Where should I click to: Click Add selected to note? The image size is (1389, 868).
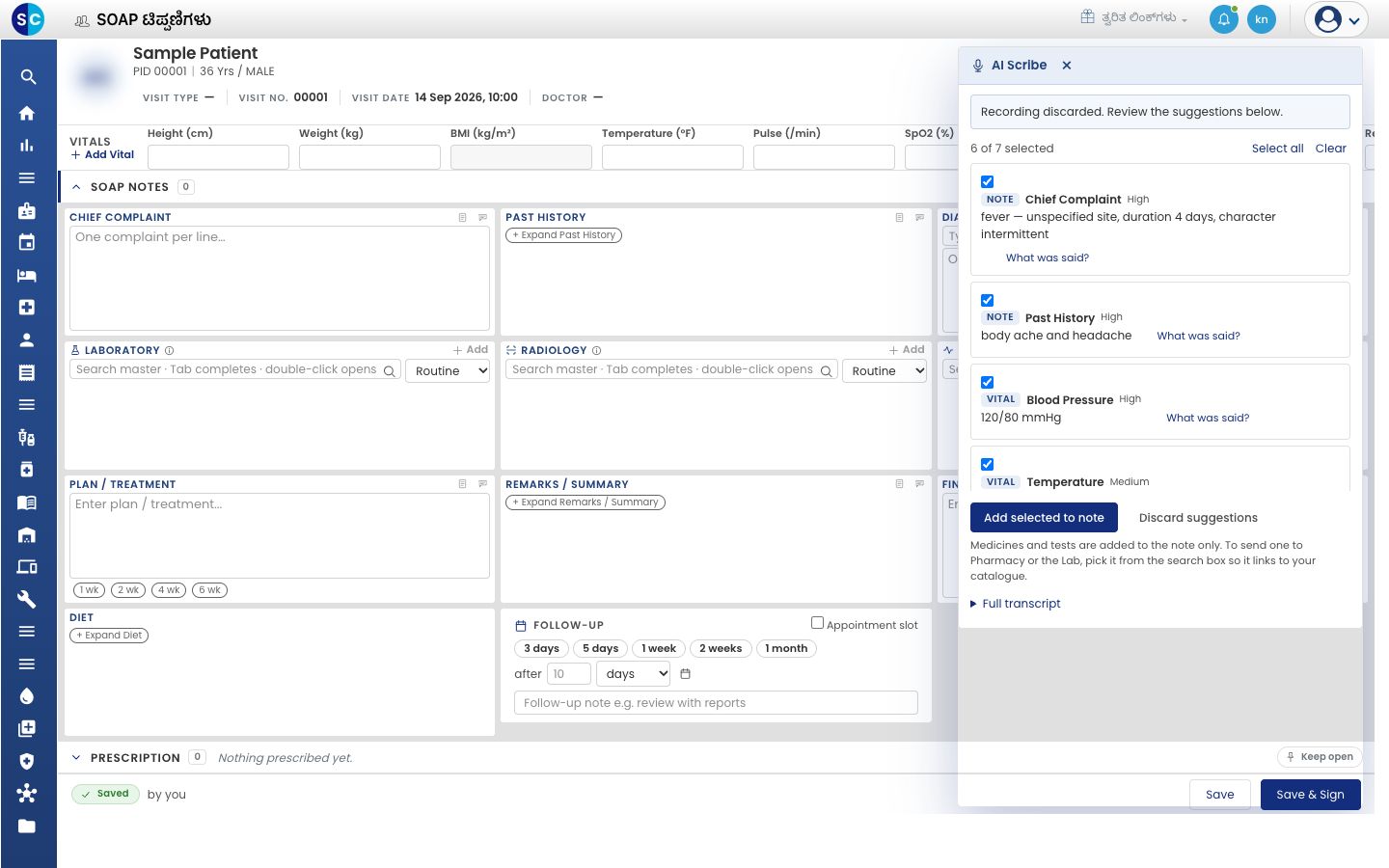(x=1044, y=518)
